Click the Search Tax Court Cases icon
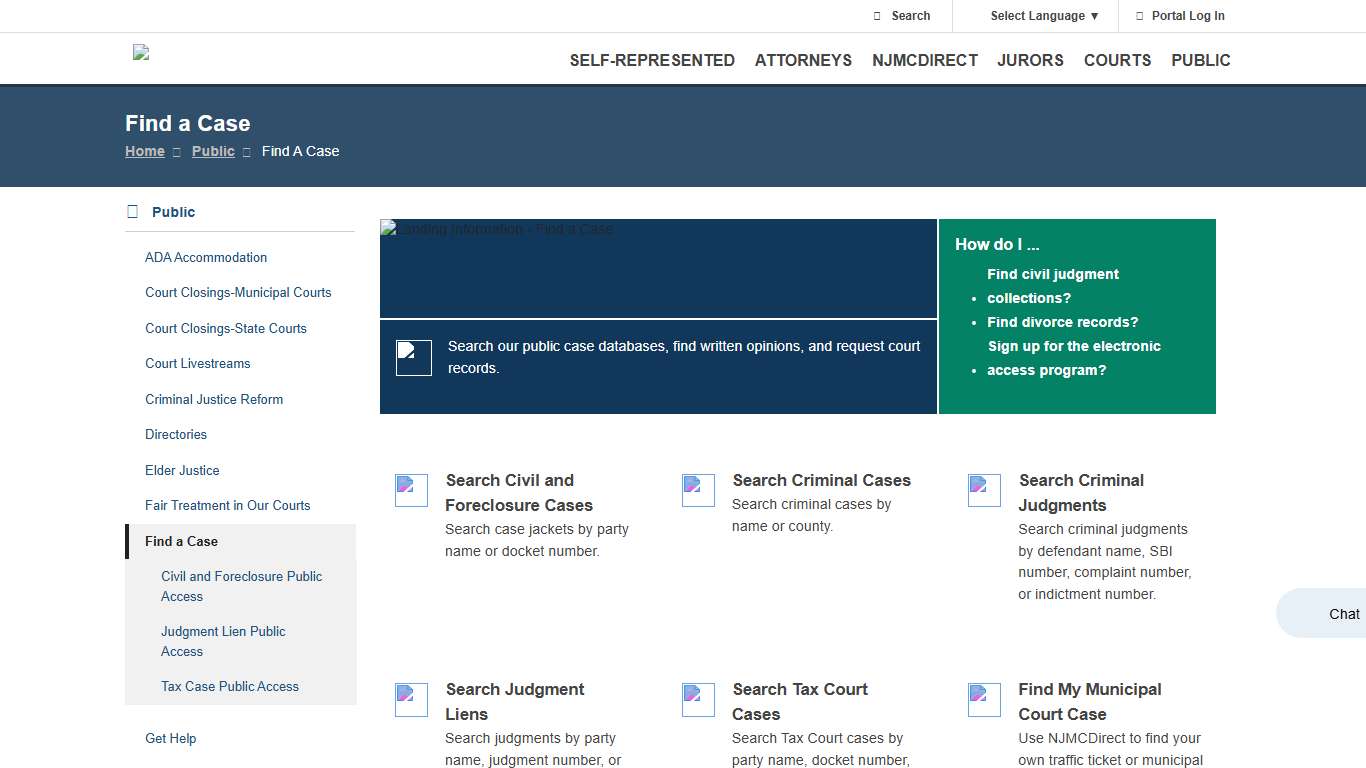Image resolution: width=1366 pixels, height=768 pixels. [698, 699]
